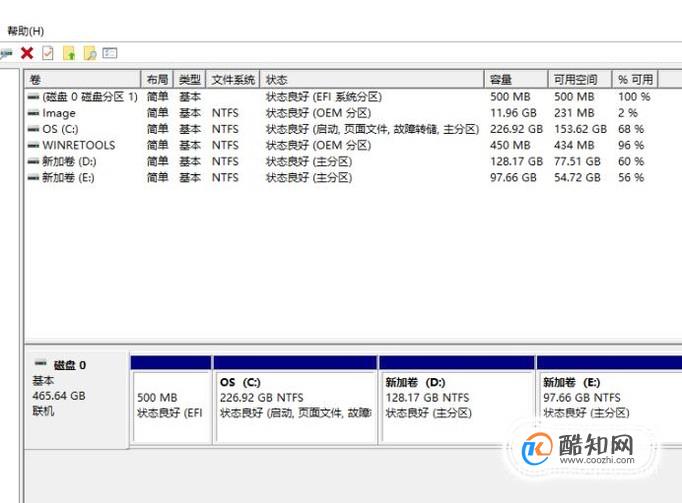Sort by the % 可用 column header
Viewport: 682px width, 503px height.
click(635, 80)
